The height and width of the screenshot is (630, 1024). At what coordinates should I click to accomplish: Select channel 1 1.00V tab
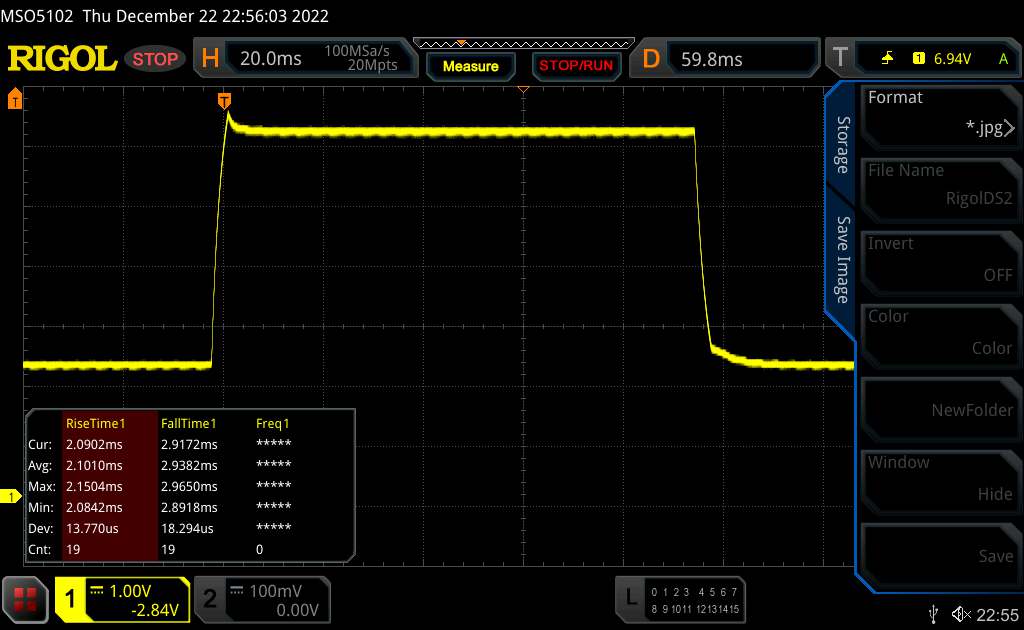[123, 599]
